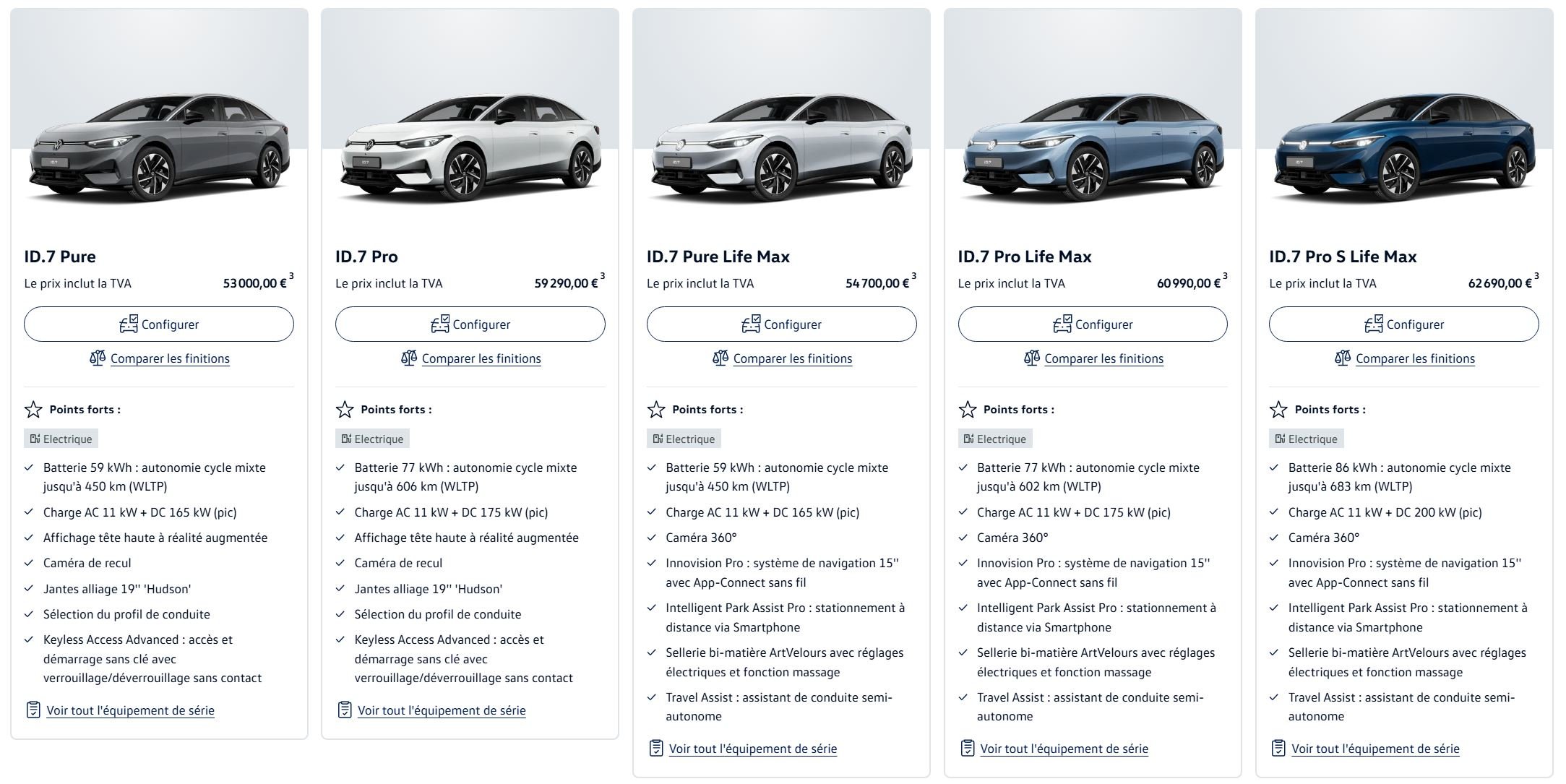View all standard equipment for ID.7 Pure
The height and width of the screenshot is (784, 1566).
pos(130,710)
